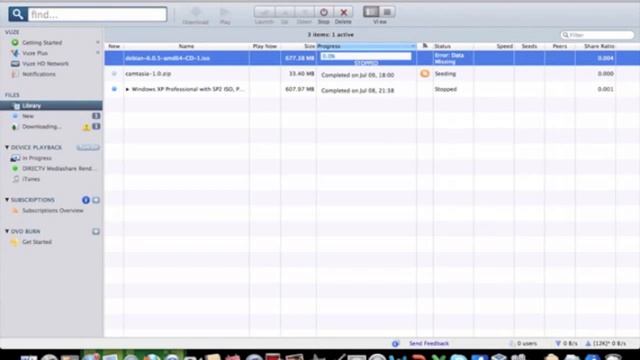Click the green DIRECTV device icon

[15, 169]
